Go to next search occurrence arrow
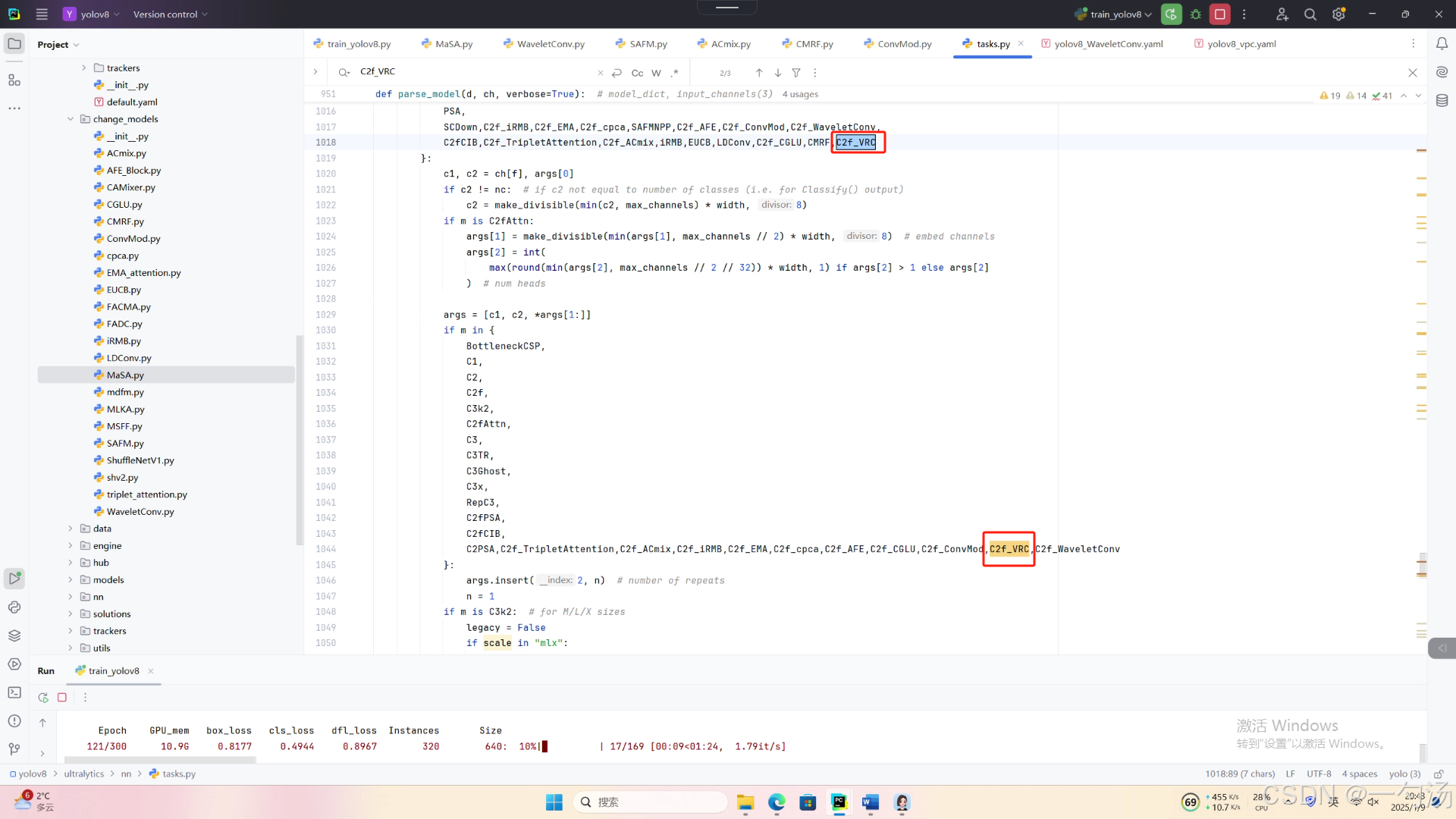1456x819 pixels. (x=777, y=73)
